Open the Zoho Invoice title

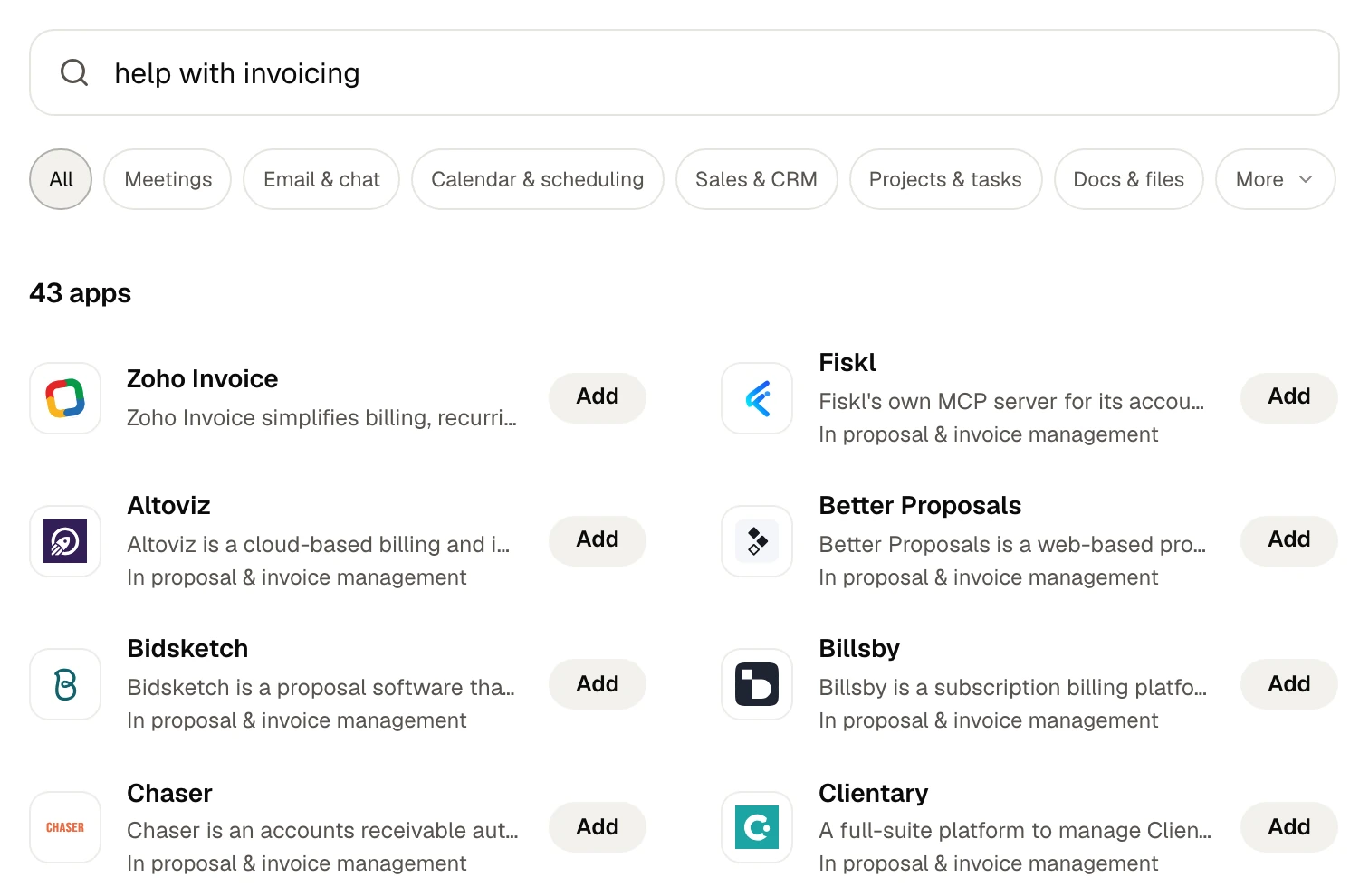[x=203, y=378]
